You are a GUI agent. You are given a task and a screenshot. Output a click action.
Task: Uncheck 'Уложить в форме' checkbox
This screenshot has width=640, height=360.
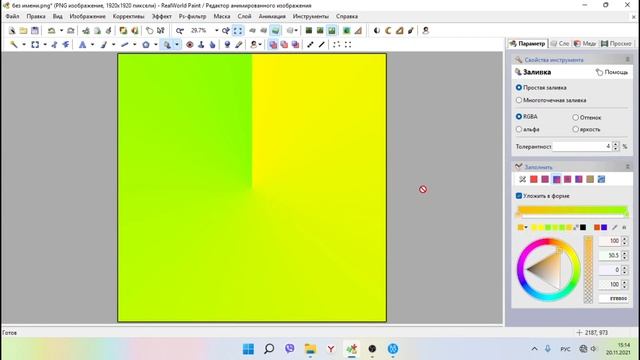[519, 196]
